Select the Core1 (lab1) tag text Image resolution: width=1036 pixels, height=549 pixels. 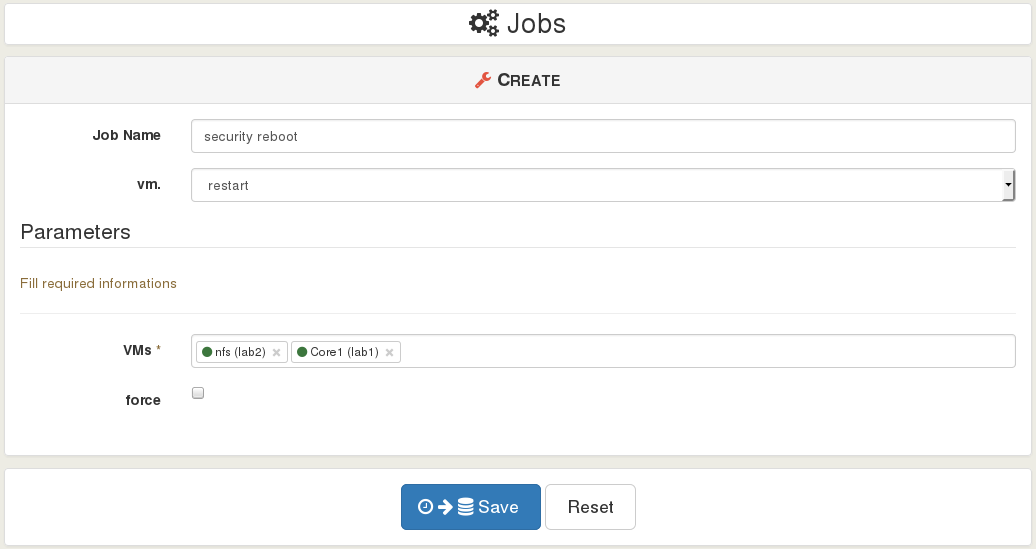click(x=344, y=352)
